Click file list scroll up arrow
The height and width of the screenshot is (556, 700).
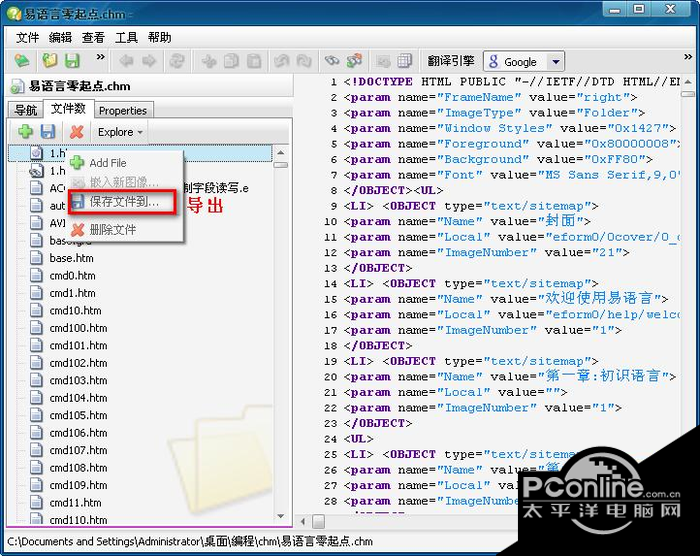pyautogui.click(x=281, y=152)
